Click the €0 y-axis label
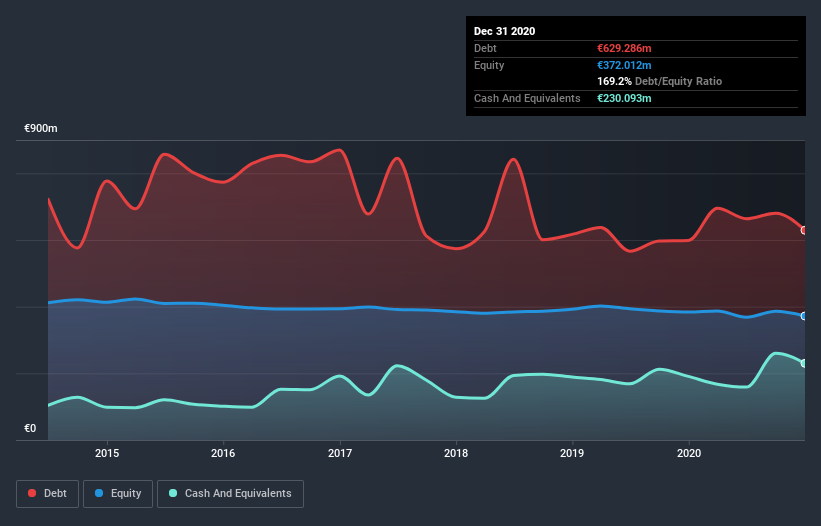This screenshot has width=821, height=526. point(30,428)
